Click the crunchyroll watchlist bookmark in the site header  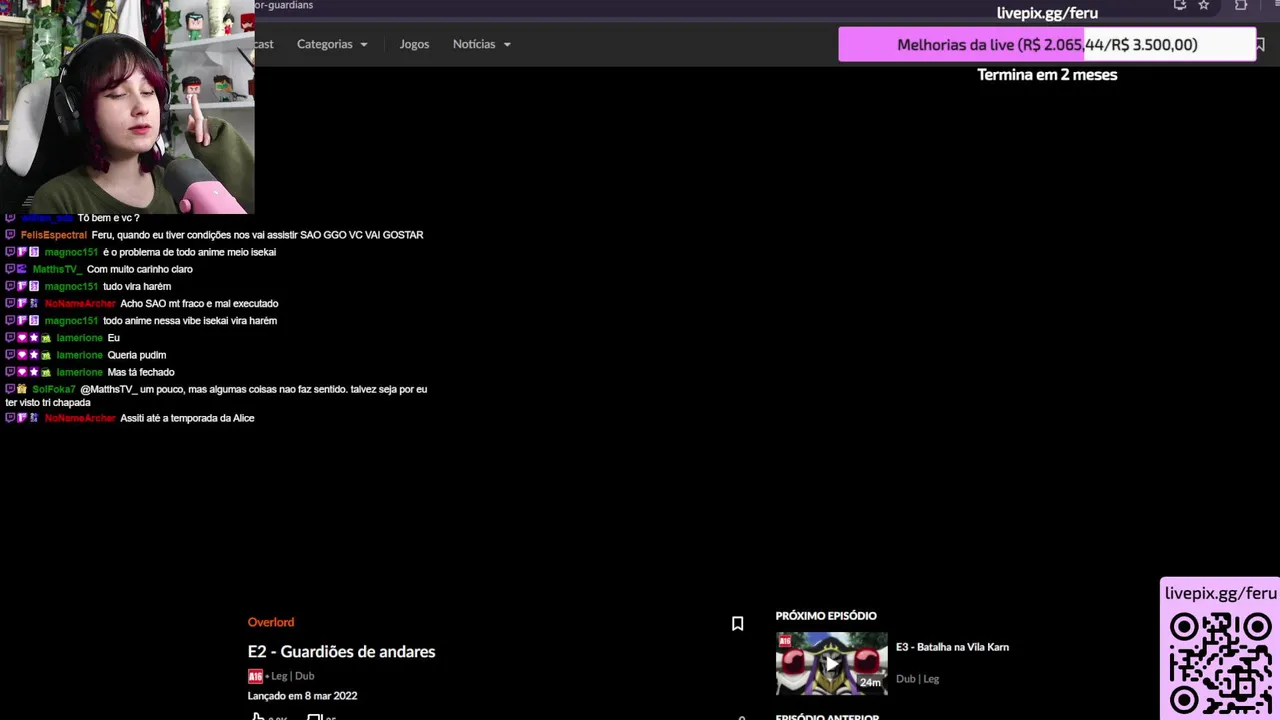click(x=1261, y=44)
